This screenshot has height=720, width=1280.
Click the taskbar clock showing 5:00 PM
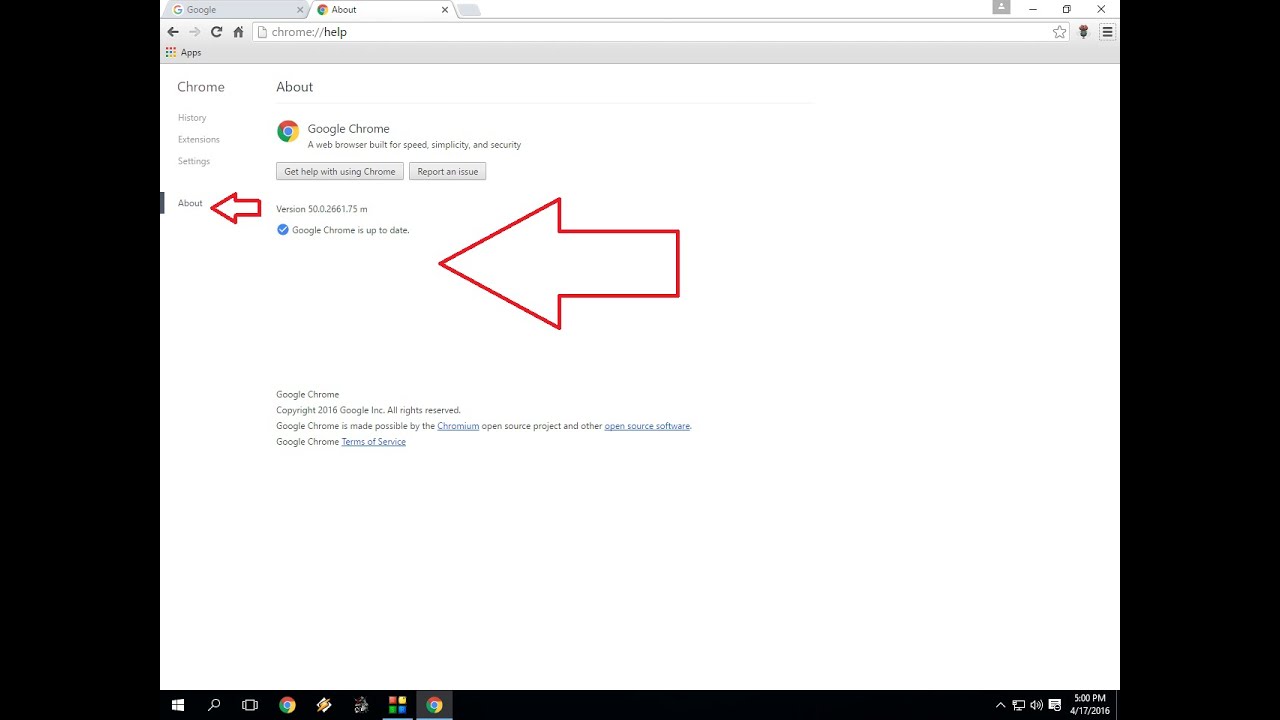[1090, 705]
